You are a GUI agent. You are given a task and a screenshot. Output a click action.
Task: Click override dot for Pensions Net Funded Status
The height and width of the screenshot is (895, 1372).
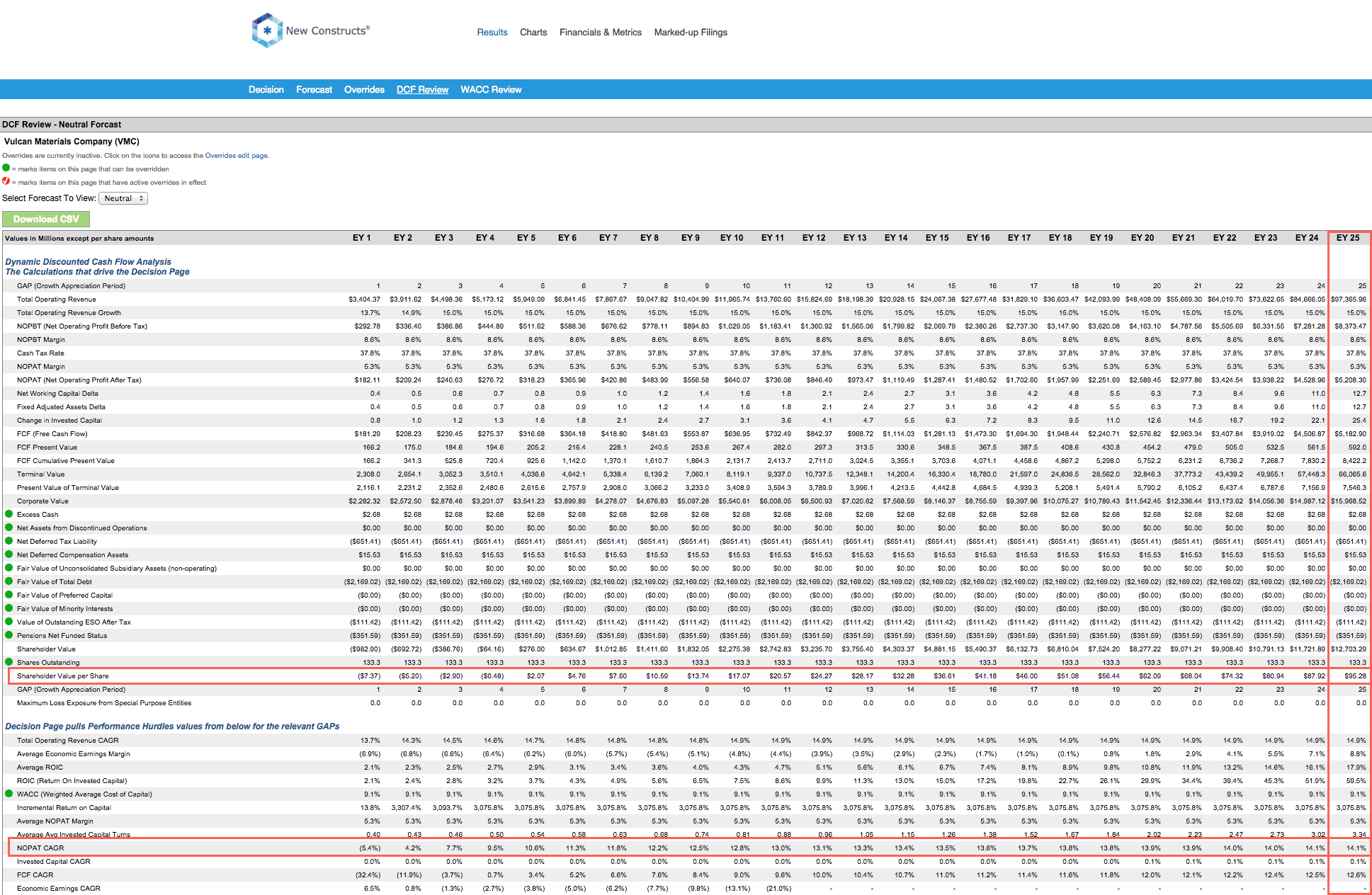point(9,635)
